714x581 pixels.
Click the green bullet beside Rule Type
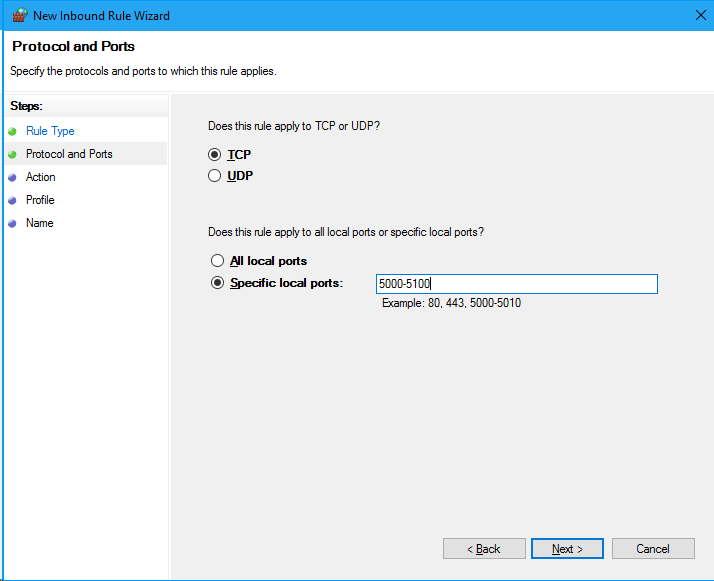tap(12, 132)
